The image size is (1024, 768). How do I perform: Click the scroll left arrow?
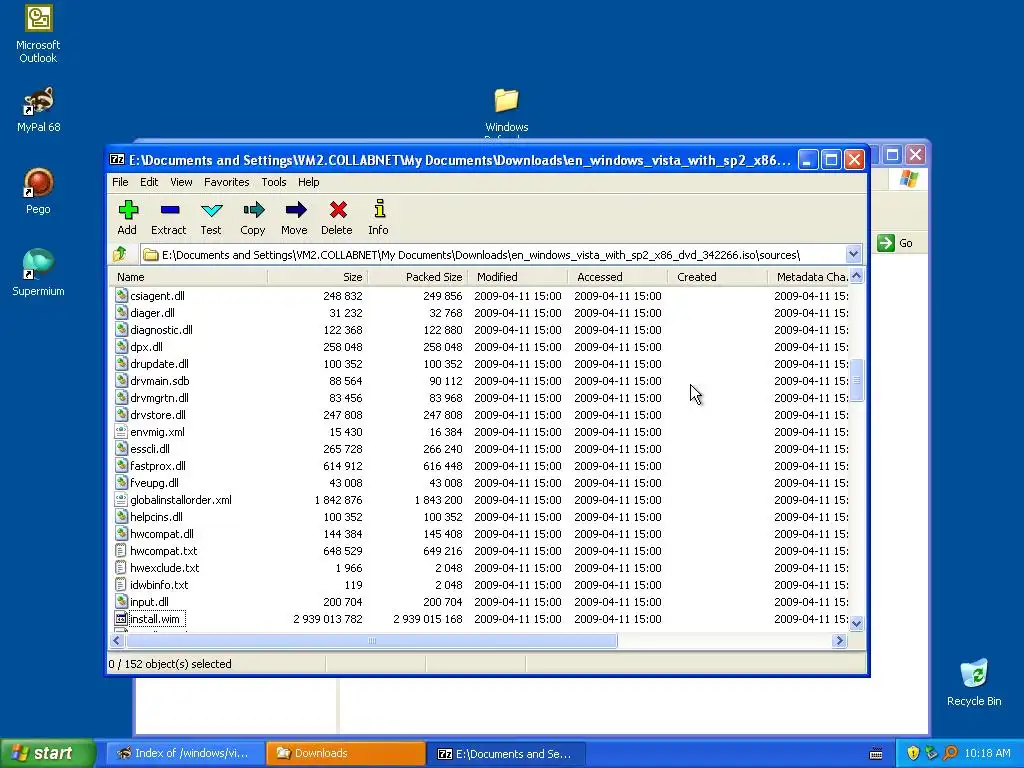coord(117,641)
